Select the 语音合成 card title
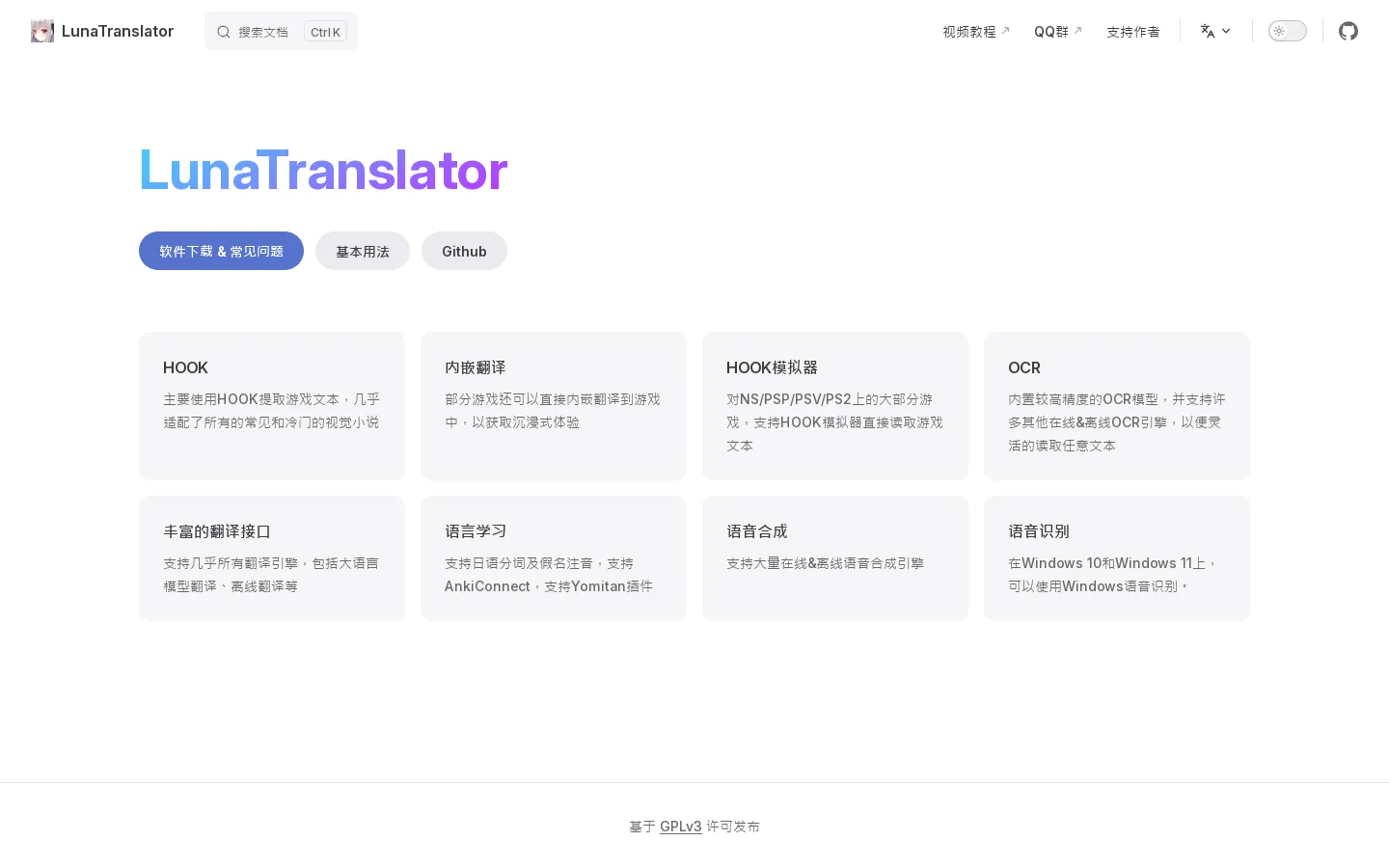This screenshot has width=1389, height=868. [757, 531]
